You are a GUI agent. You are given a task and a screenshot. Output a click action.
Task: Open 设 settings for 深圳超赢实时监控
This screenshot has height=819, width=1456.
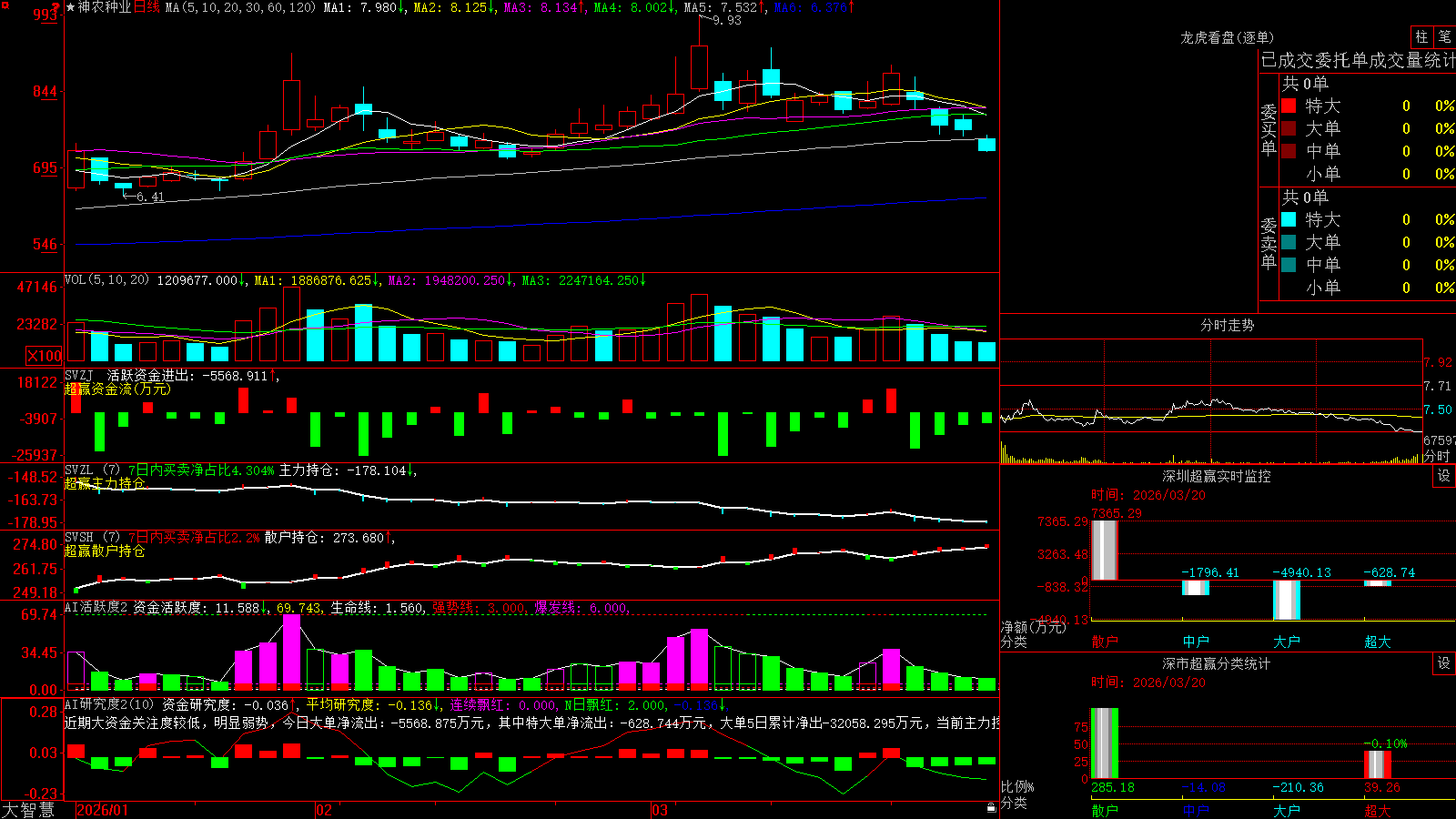pos(1444,476)
